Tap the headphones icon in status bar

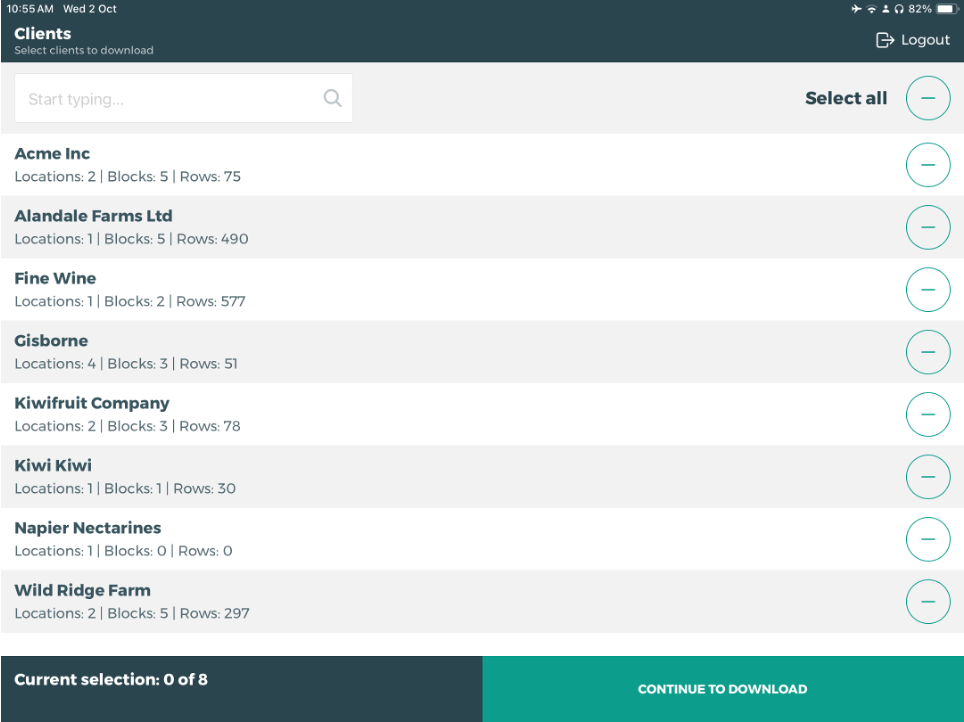coord(899,9)
